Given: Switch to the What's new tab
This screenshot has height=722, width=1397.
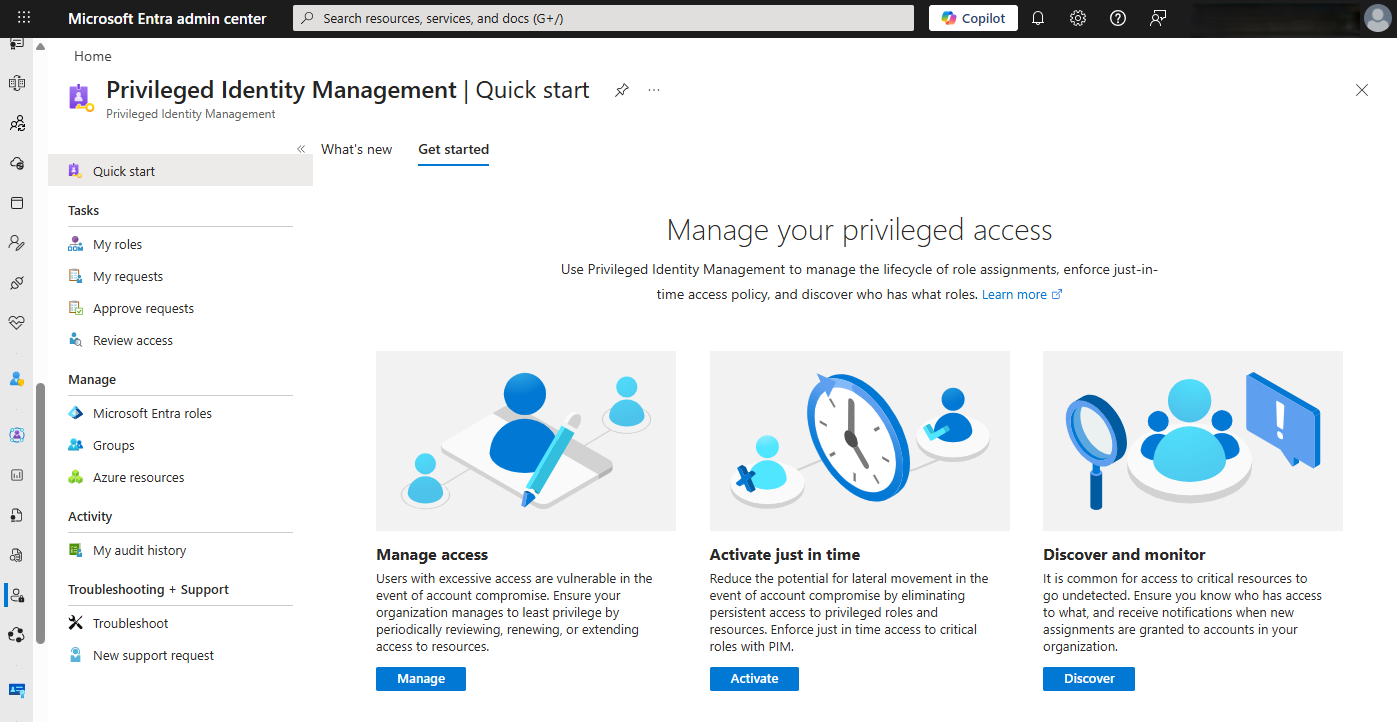Looking at the screenshot, I should click(x=356, y=149).
